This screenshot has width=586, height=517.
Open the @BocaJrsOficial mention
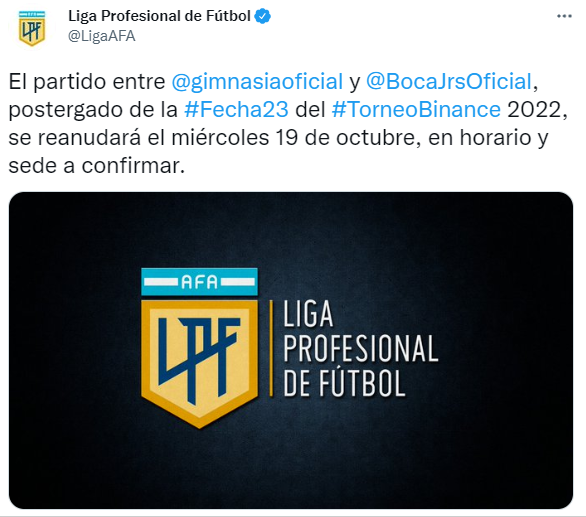449,81
